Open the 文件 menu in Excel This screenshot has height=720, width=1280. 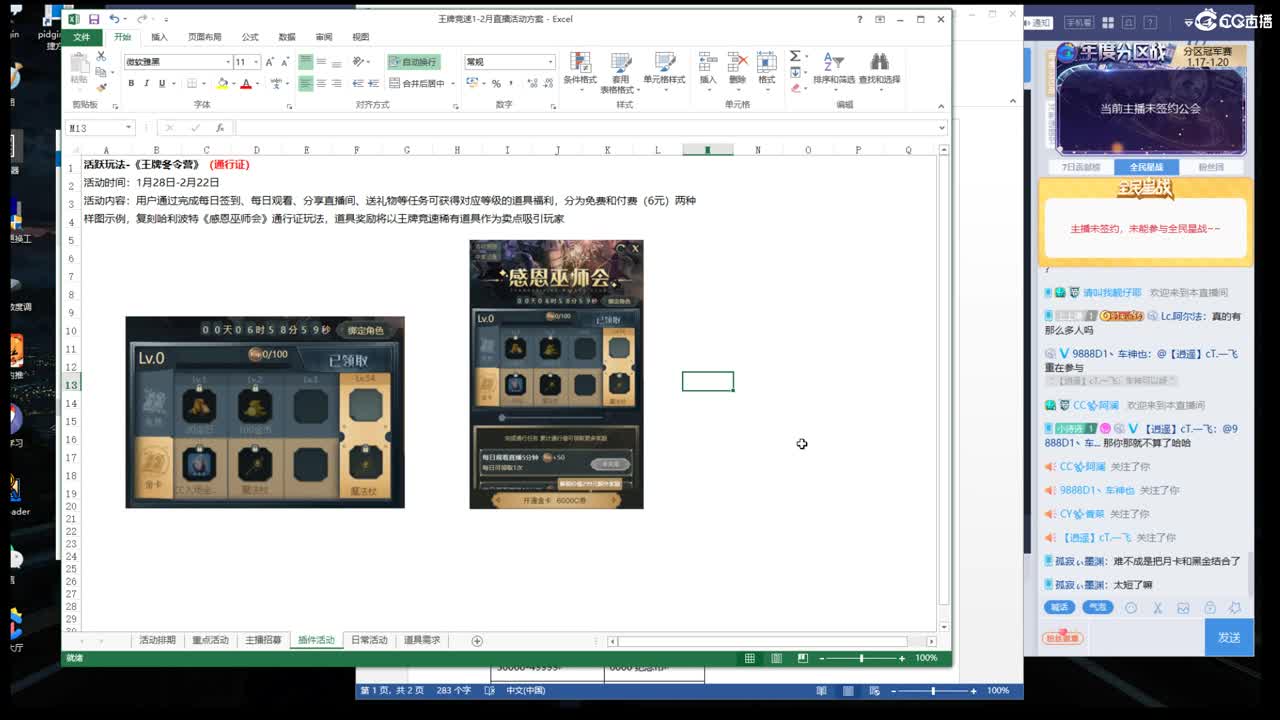tap(81, 37)
